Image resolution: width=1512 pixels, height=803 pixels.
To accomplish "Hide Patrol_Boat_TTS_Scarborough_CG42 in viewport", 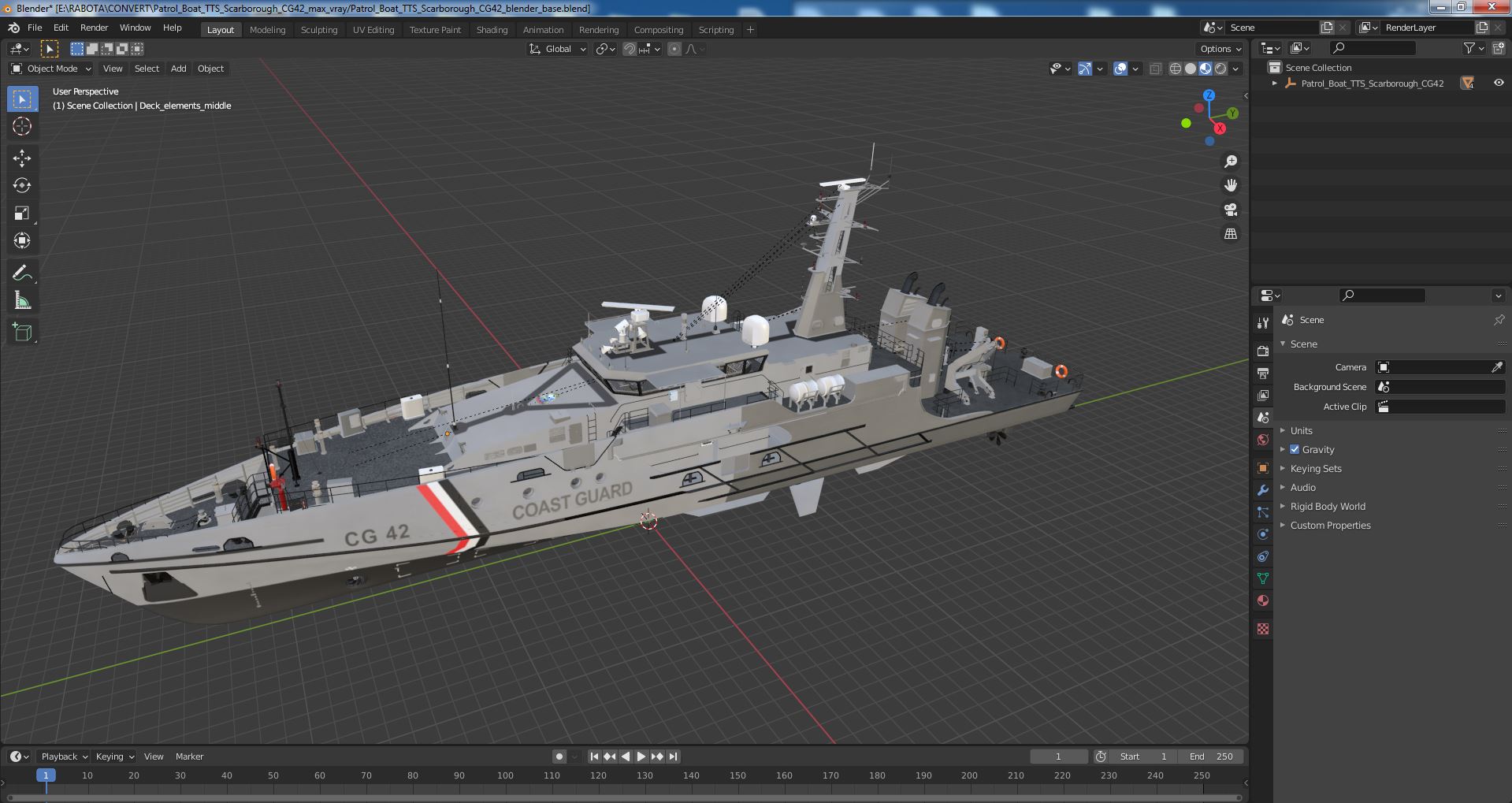I will [x=1498, y=83].
